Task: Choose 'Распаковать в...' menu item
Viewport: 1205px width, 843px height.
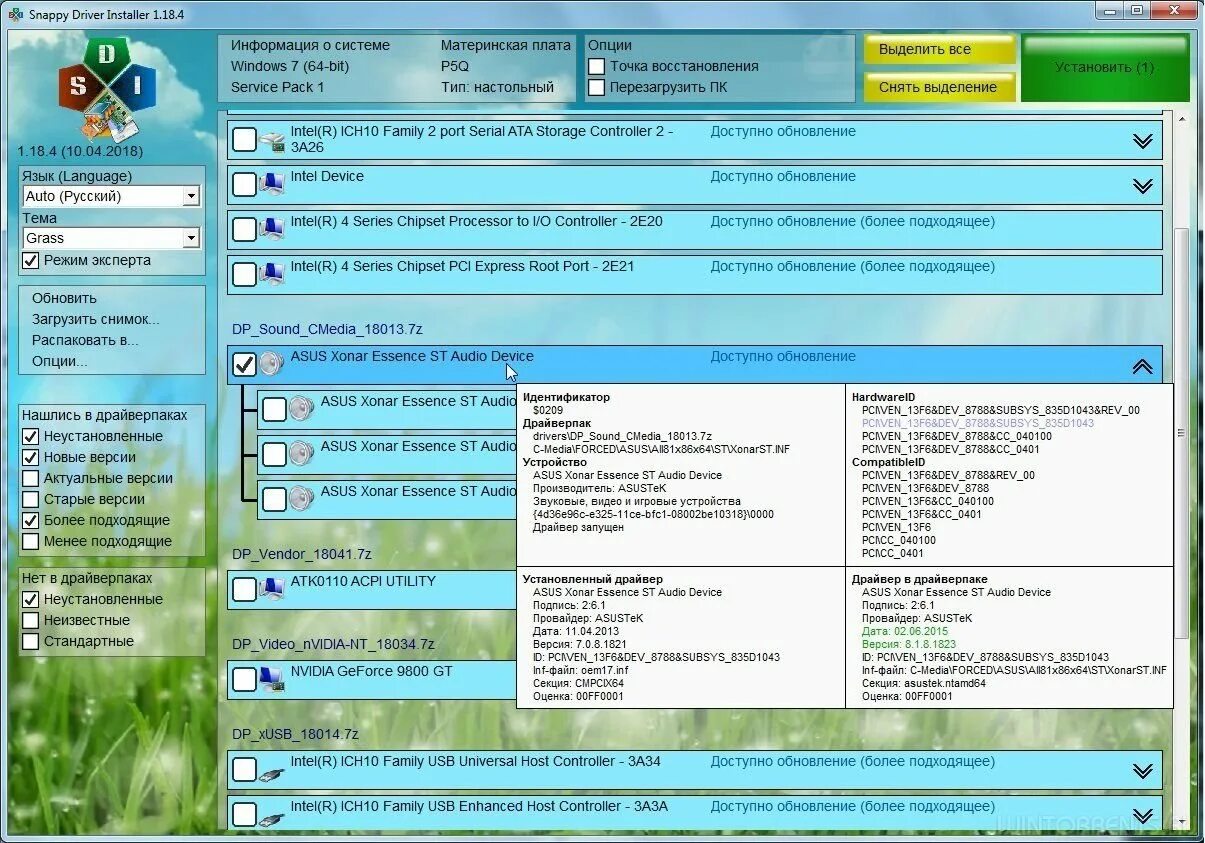Action: pyautogui.click(x=85, y=340)
